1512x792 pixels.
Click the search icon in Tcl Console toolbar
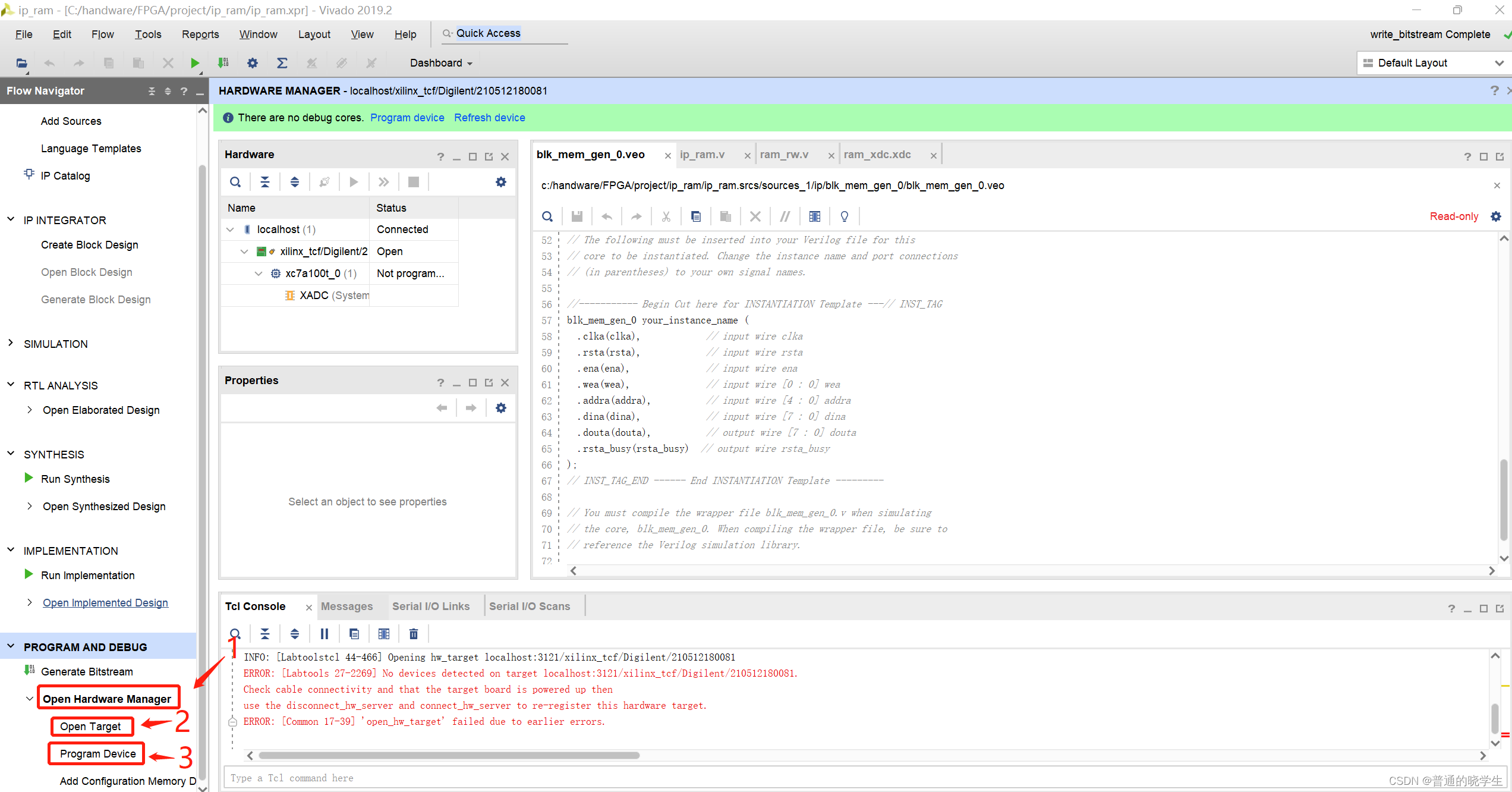point(235,633)
